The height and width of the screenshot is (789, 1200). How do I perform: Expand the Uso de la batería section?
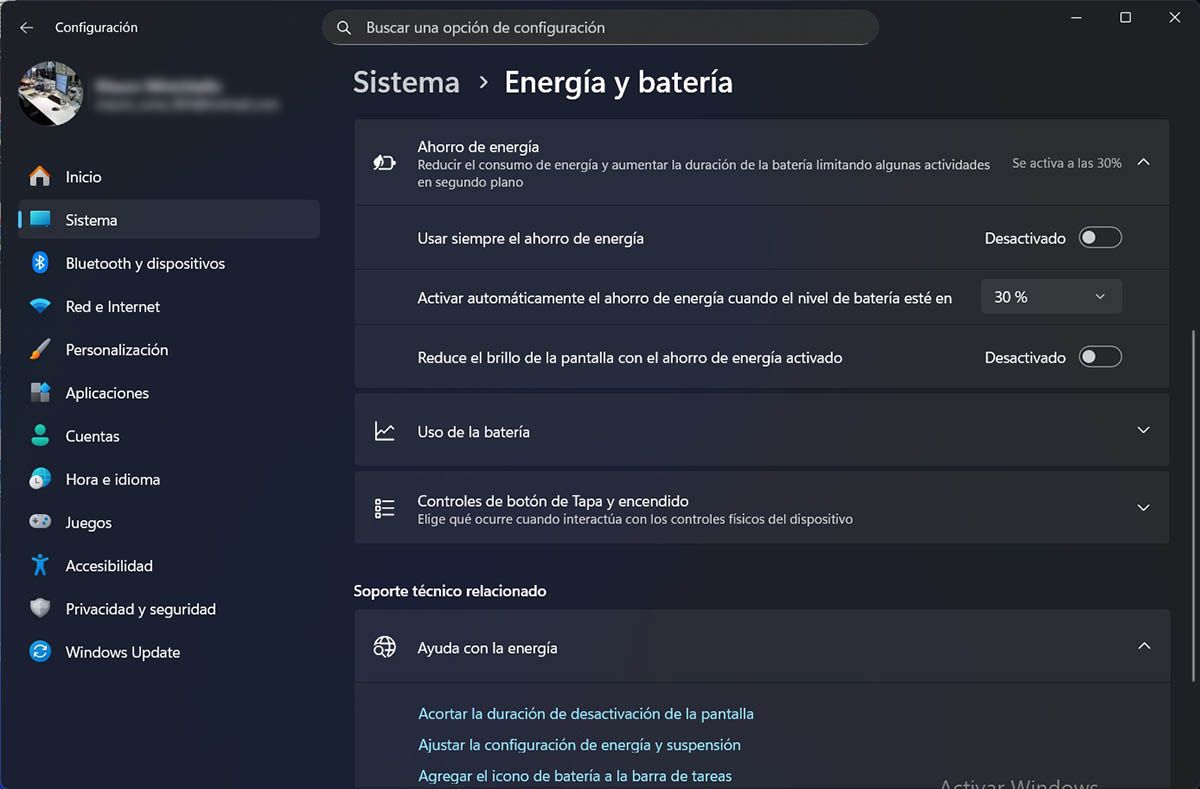point(1143,431)
